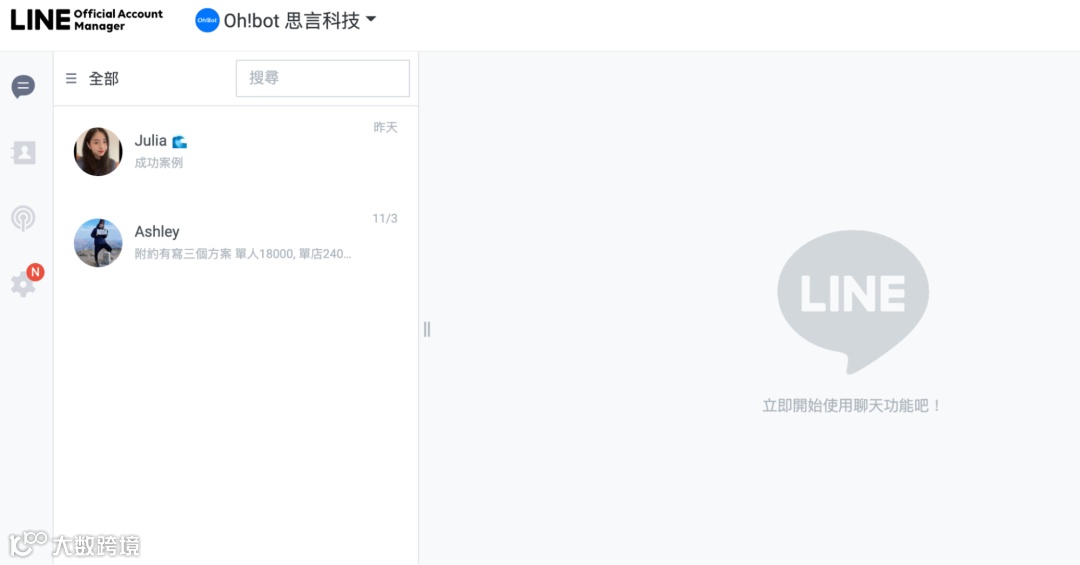Viewport: 1080px width, 565px height.
Task: Open the contacts list sidebar icon
Action: coord(23,152)
